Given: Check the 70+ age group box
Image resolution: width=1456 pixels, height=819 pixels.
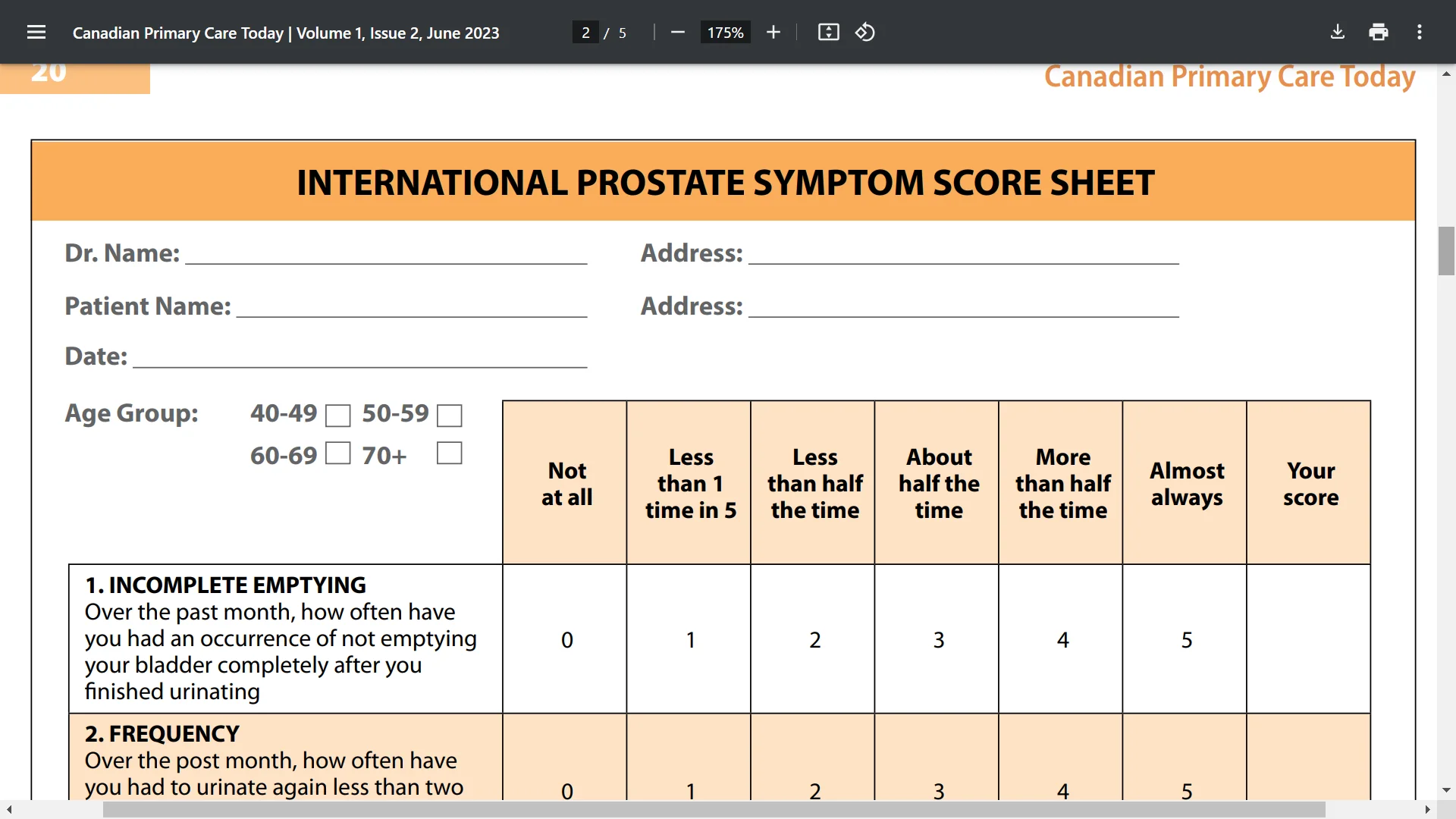Looking at the screenshot, I should [x=450, y=453].
